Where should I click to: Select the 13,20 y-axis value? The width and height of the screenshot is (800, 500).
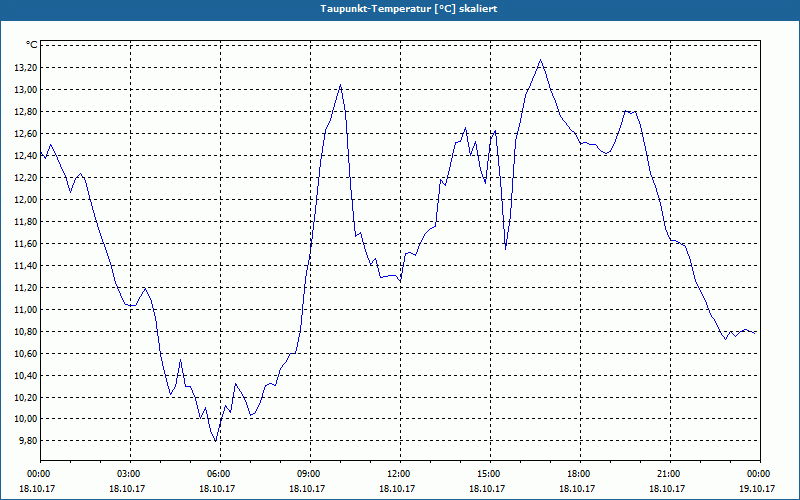pyautogui.click(x=28, y=68)
